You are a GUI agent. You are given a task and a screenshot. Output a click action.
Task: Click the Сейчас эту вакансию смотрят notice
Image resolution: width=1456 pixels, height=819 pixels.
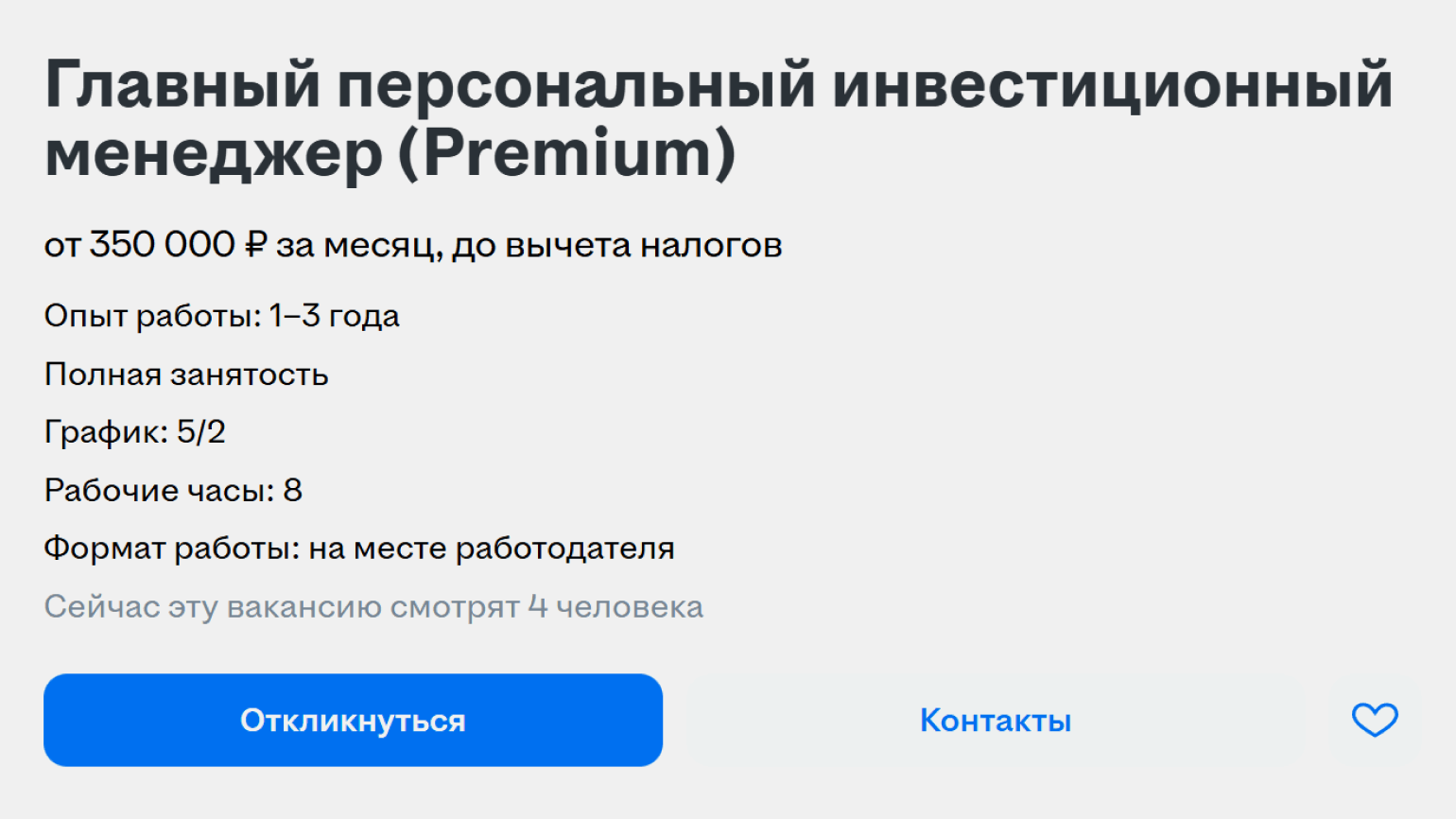pyautogui.click(x=282, y=607)
